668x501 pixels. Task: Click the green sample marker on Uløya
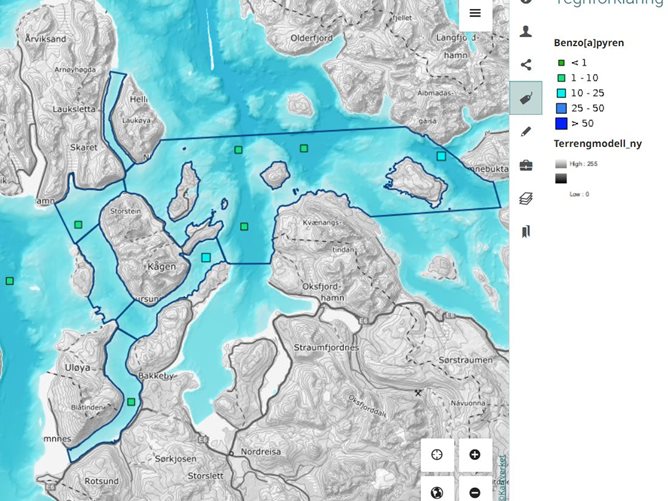click(131, 402)
